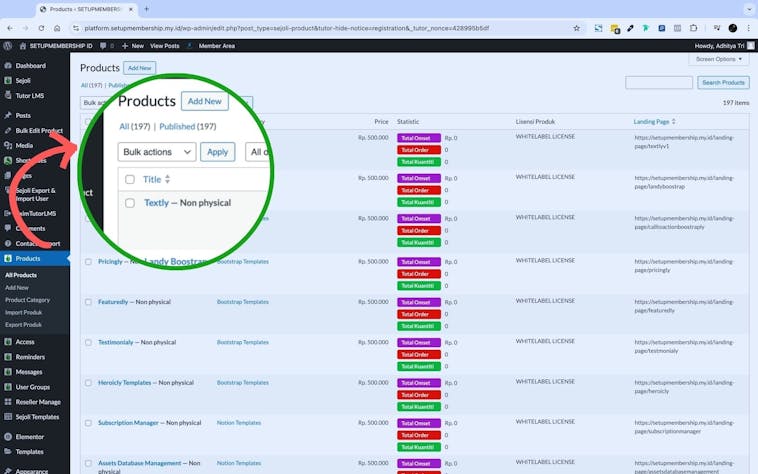Screen dimensions: 758x474
Task: Click the Reseller Manage sidebar icon
Action: tap(7, 402)
